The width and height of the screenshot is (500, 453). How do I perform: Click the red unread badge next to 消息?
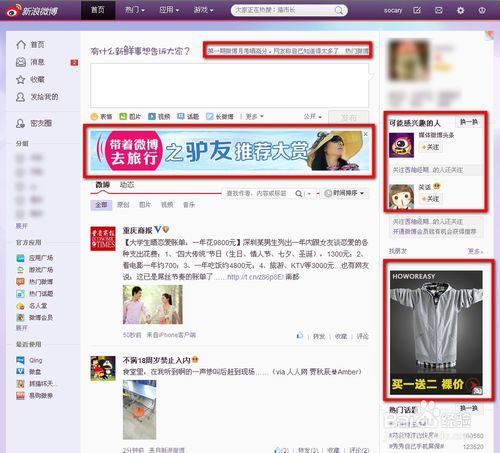[74, 62]
